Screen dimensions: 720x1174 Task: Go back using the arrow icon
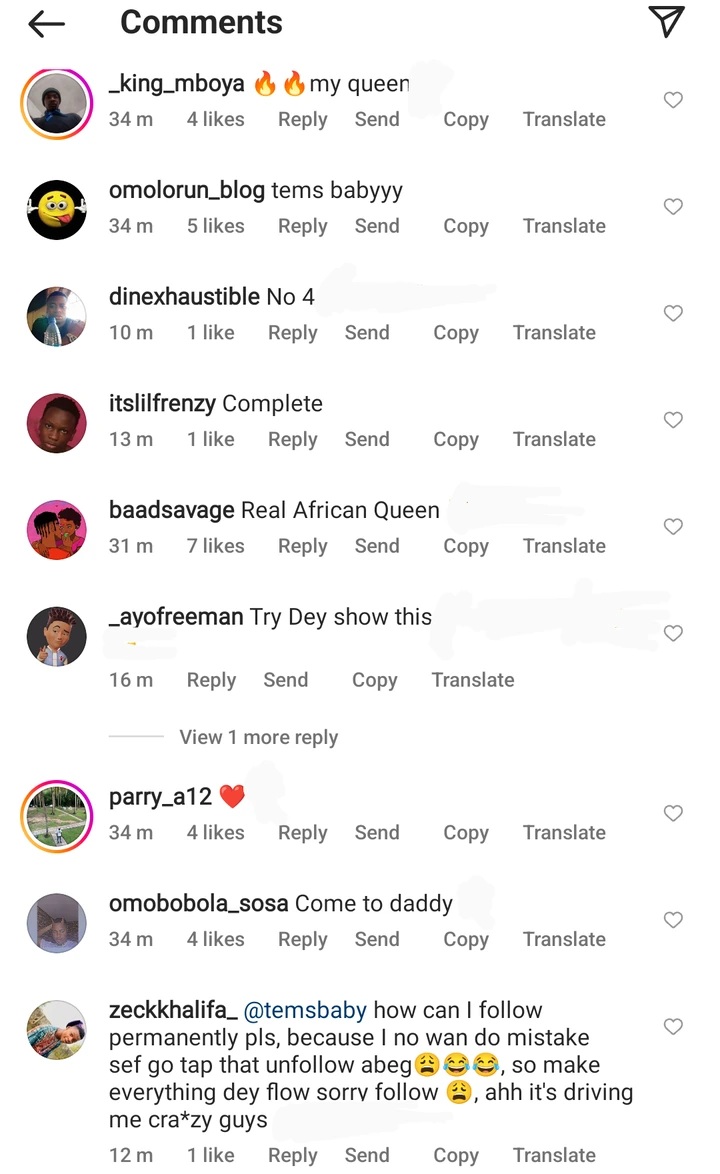pos(46,24)
